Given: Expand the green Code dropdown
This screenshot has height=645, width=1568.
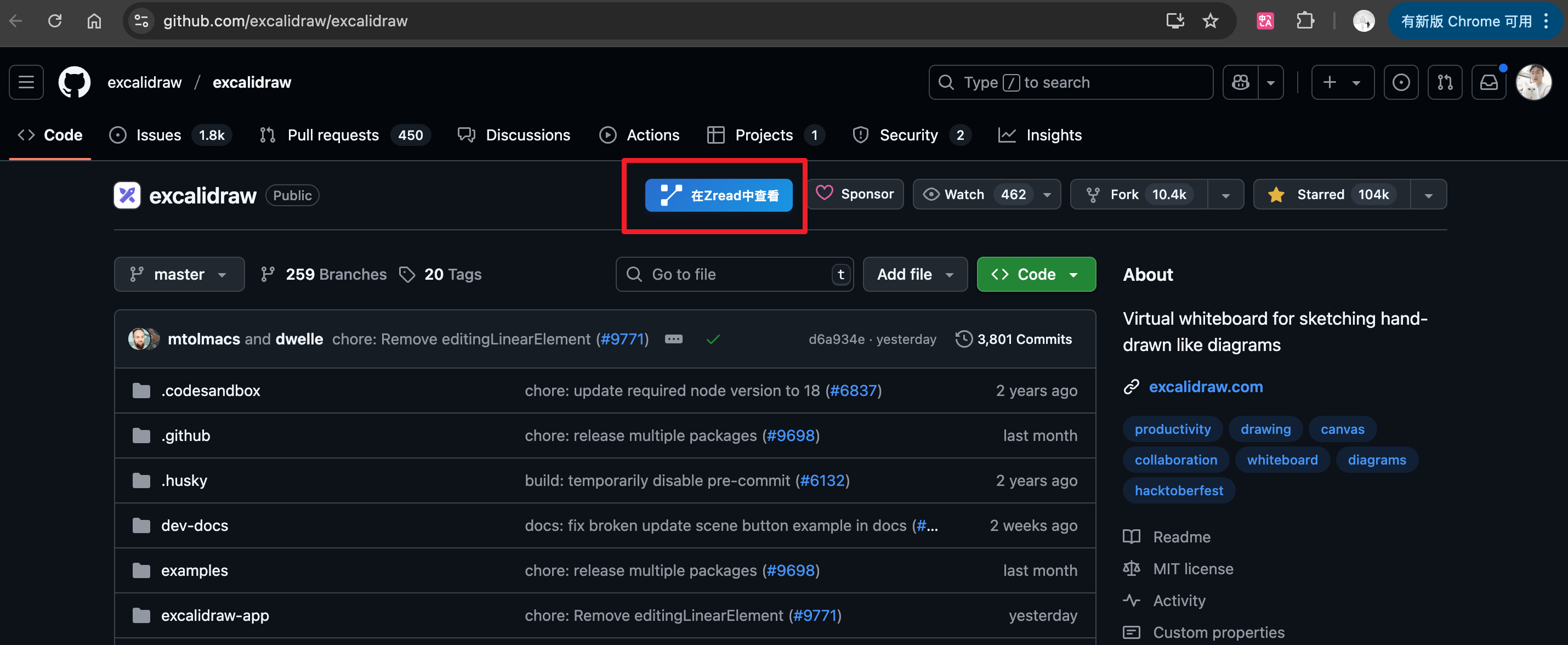Looking at the screenshot, I should 1036,275.
